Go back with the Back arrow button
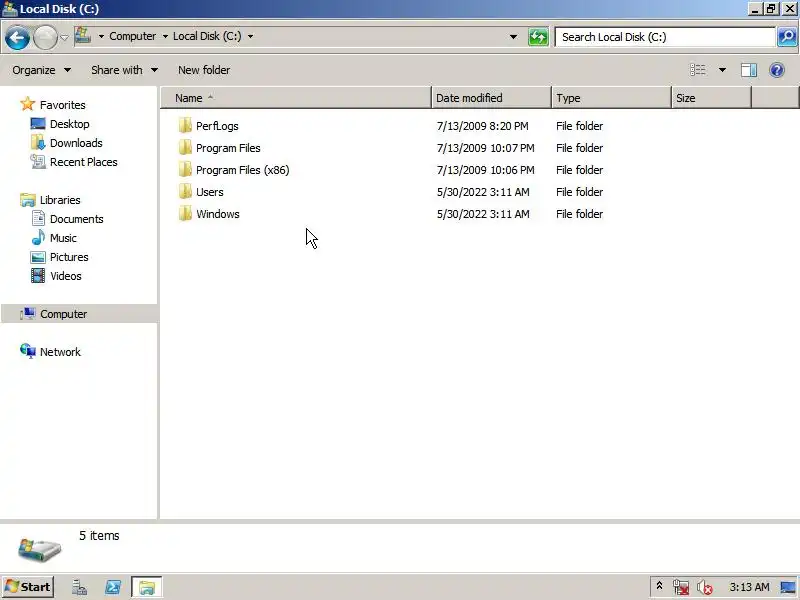 tap(17, 37)
